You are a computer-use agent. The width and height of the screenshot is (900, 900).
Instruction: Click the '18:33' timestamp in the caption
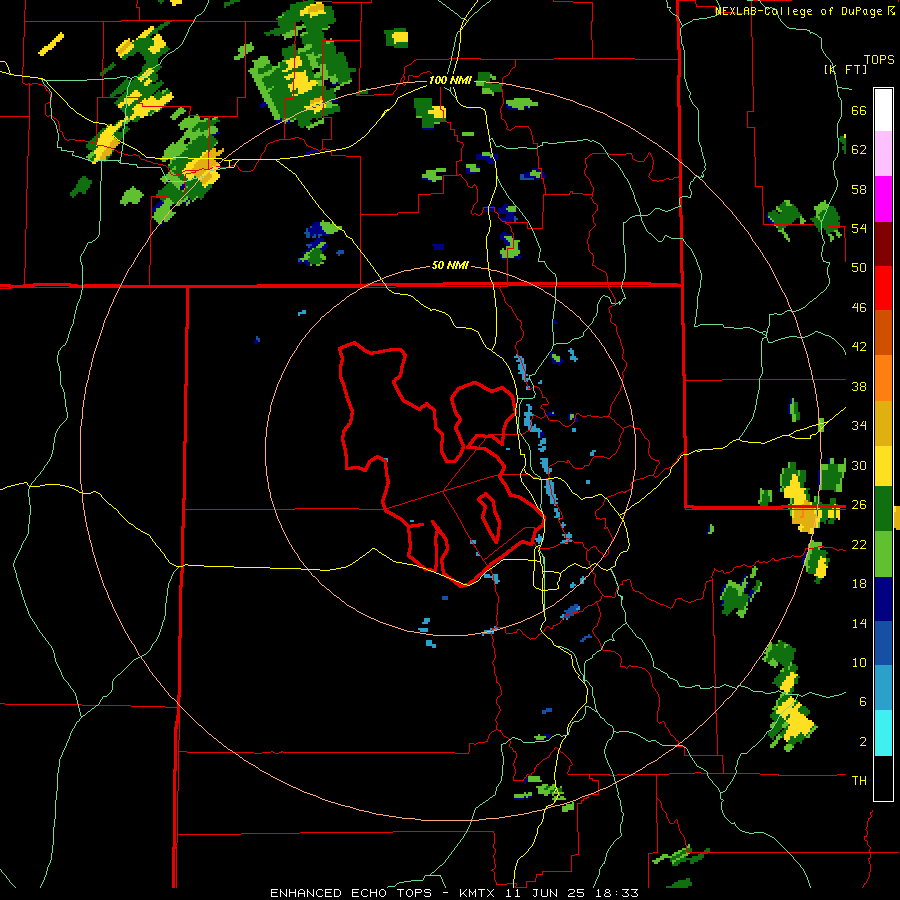617,893
